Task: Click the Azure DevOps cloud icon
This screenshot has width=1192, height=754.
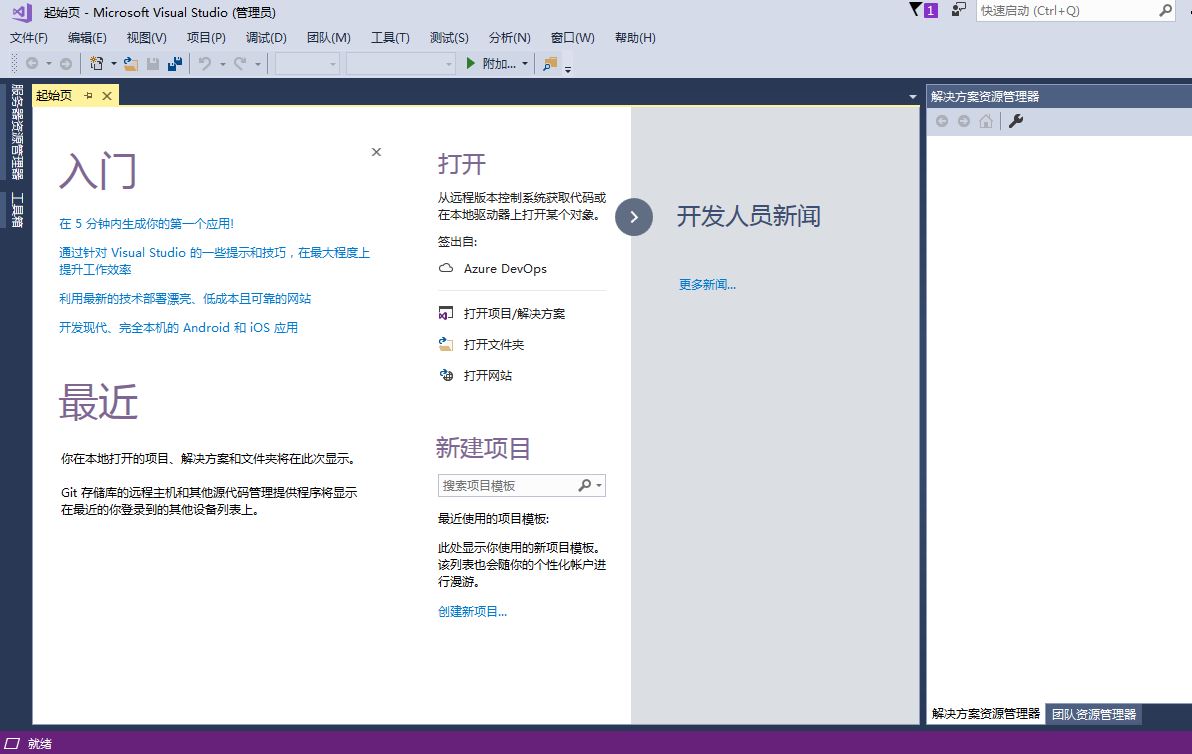Action: point(446,268)
